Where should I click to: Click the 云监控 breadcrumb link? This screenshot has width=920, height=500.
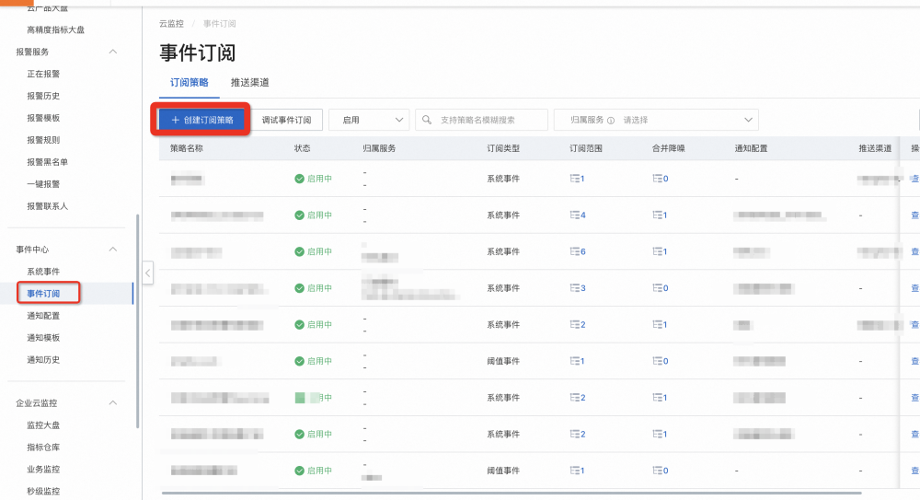coord(171,23)
